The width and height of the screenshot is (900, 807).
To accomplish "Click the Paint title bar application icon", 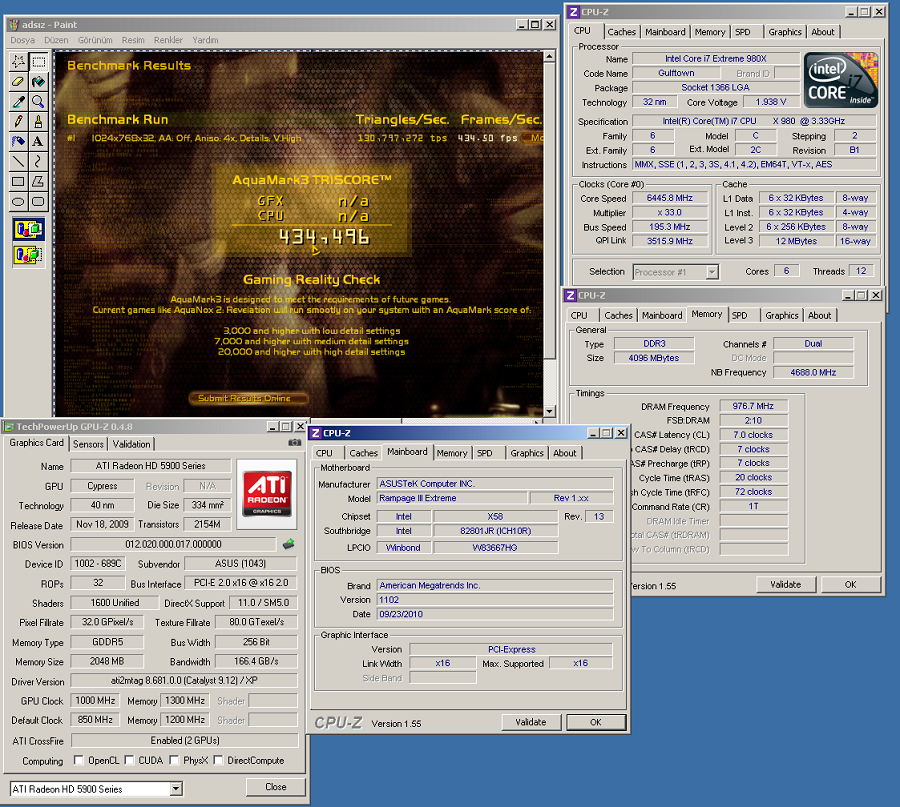I will point(14,25).
